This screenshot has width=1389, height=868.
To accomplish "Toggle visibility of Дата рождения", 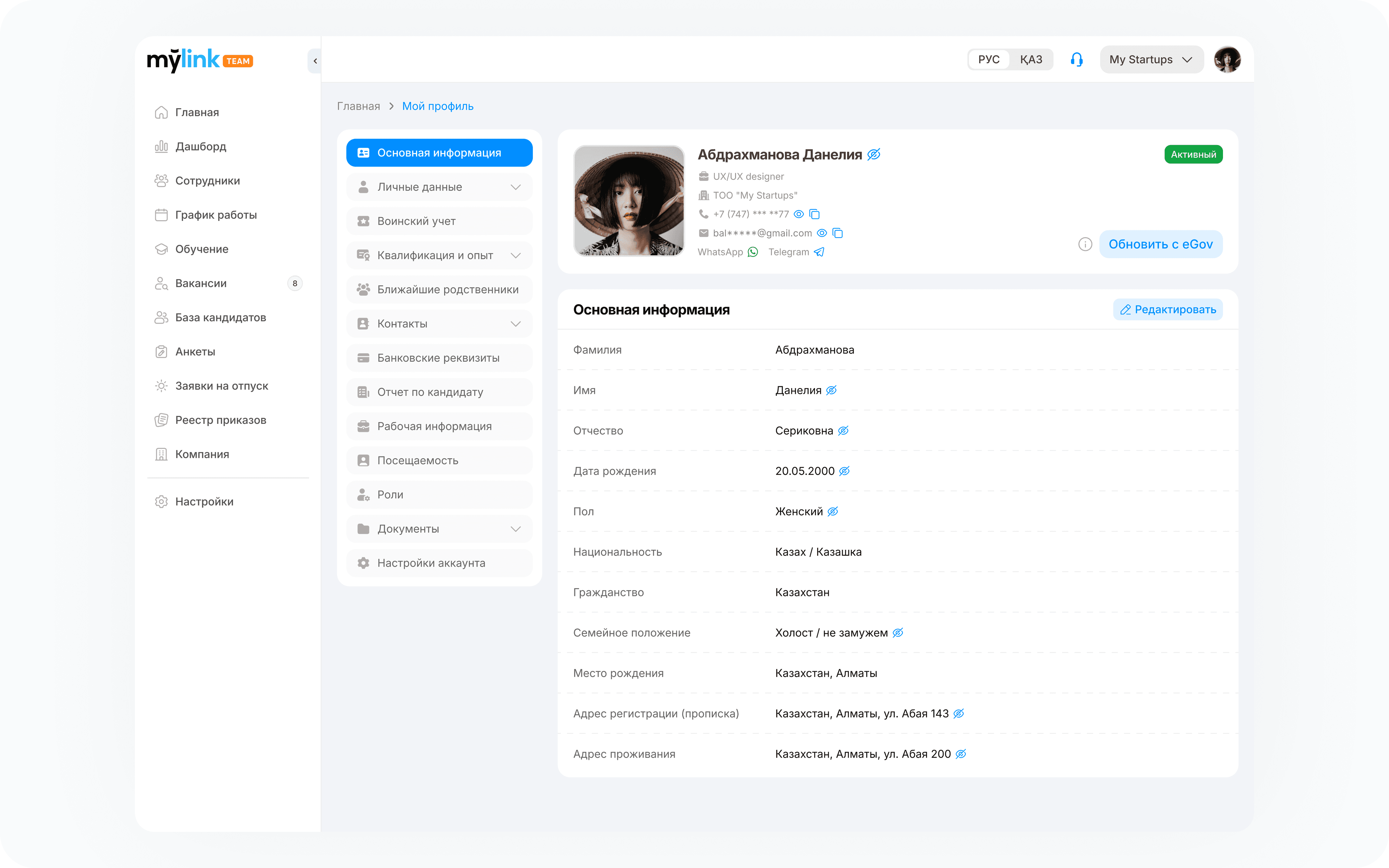I will [x=844, y=471].
